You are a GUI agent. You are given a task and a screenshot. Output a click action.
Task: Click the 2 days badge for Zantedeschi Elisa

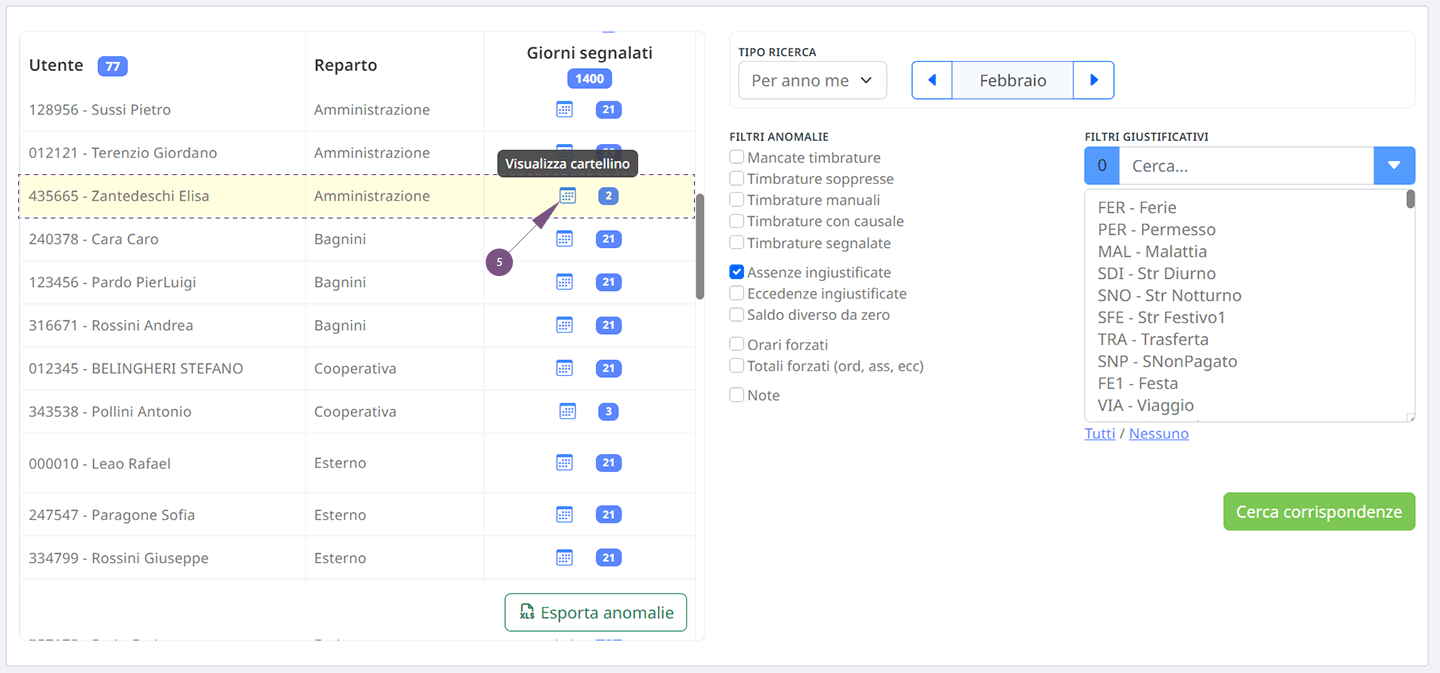(608, 196)
